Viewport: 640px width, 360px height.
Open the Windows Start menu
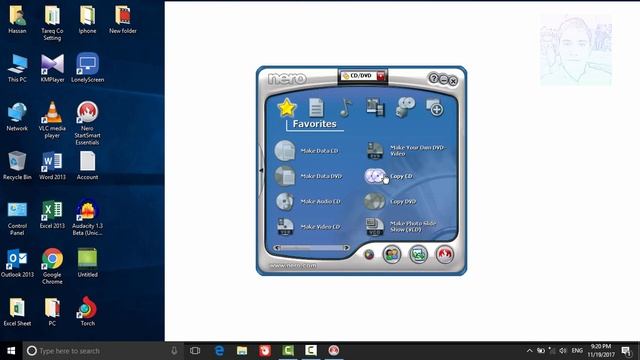click(11, 351)
